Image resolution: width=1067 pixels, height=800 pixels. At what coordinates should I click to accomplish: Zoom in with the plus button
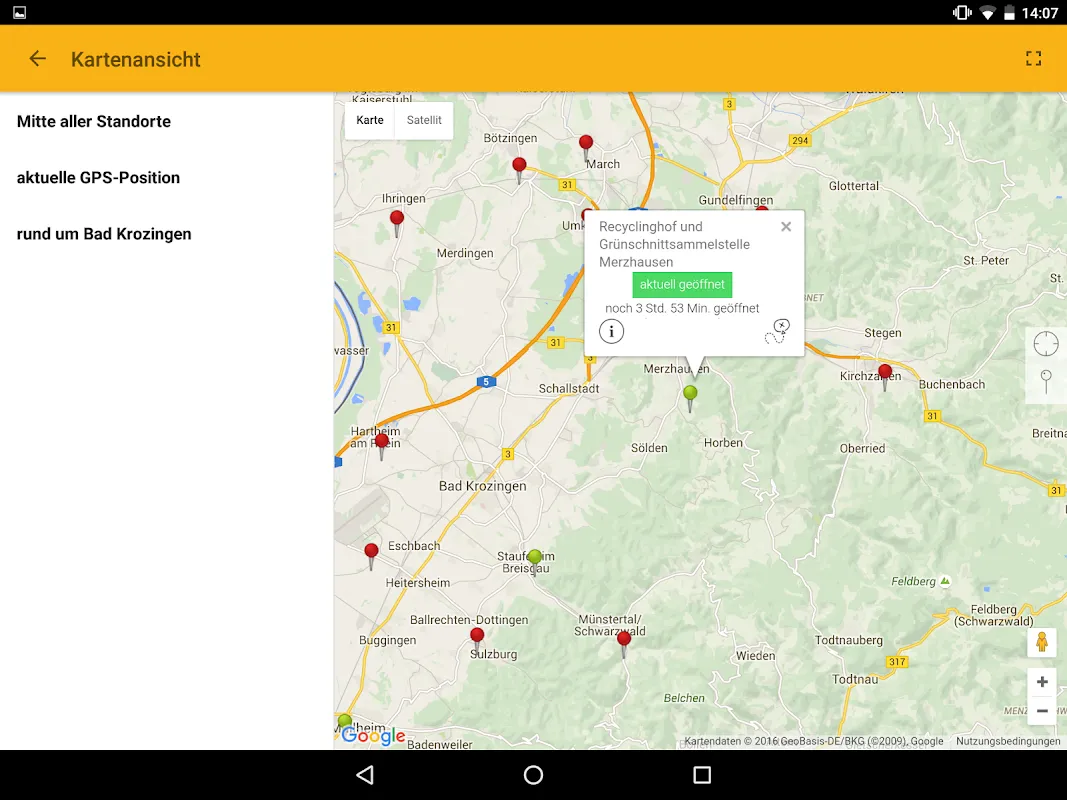(1041, 682)
